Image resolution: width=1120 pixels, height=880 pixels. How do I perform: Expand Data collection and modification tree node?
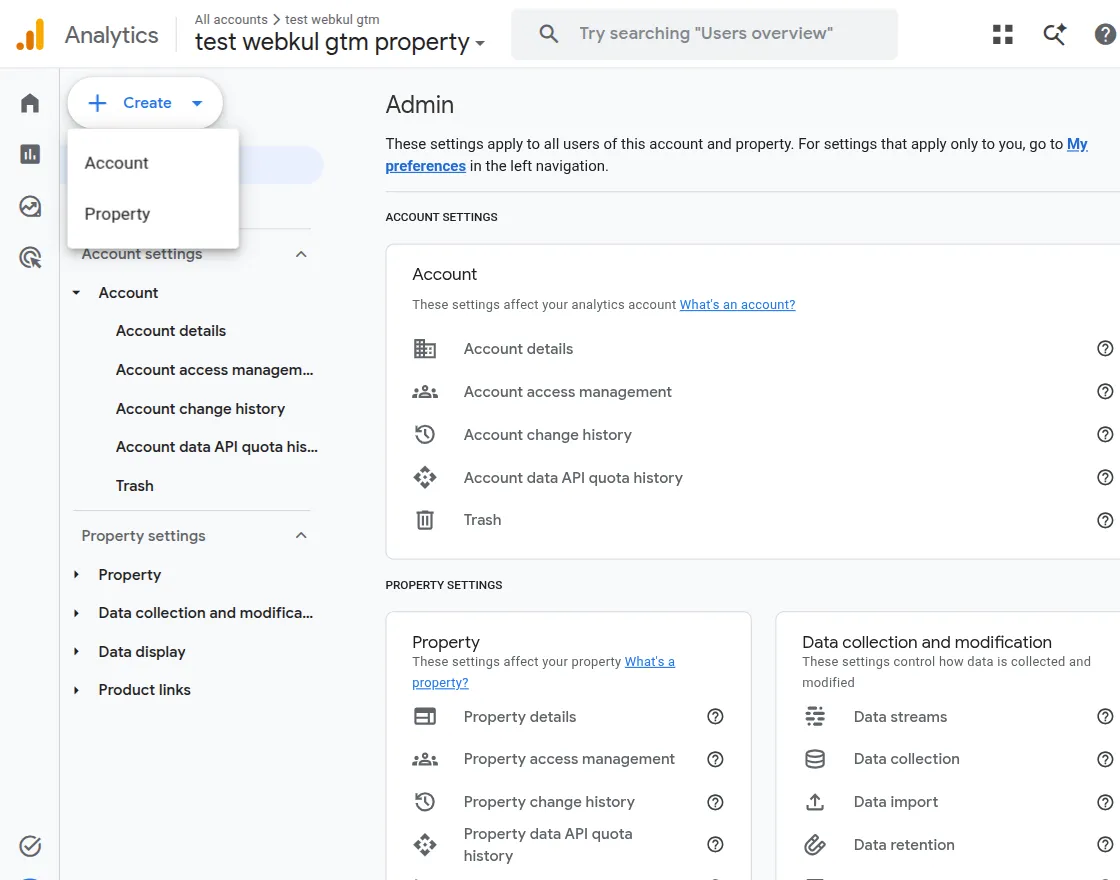point(76,613)
